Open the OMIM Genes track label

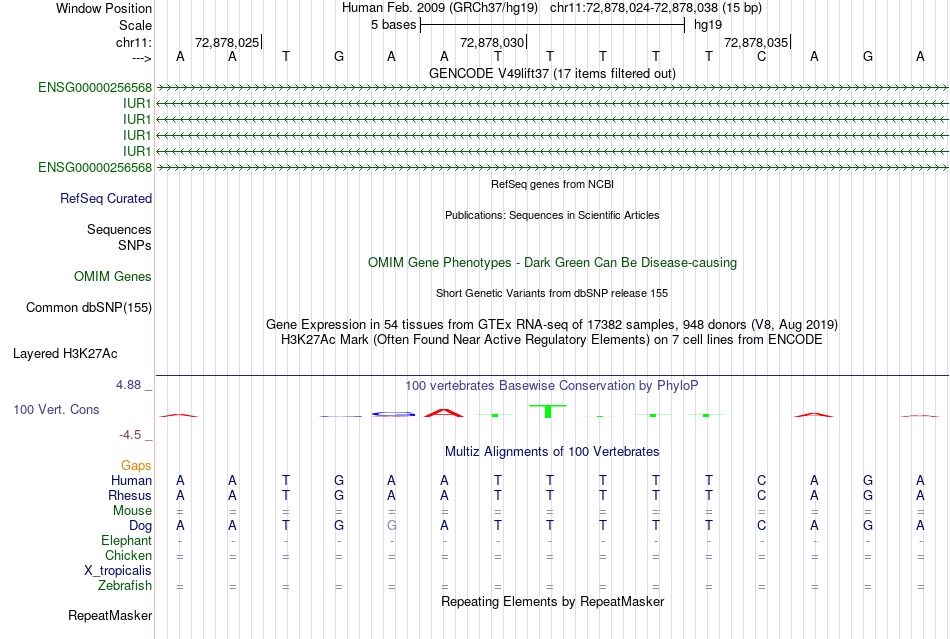[x=113, y=277]
